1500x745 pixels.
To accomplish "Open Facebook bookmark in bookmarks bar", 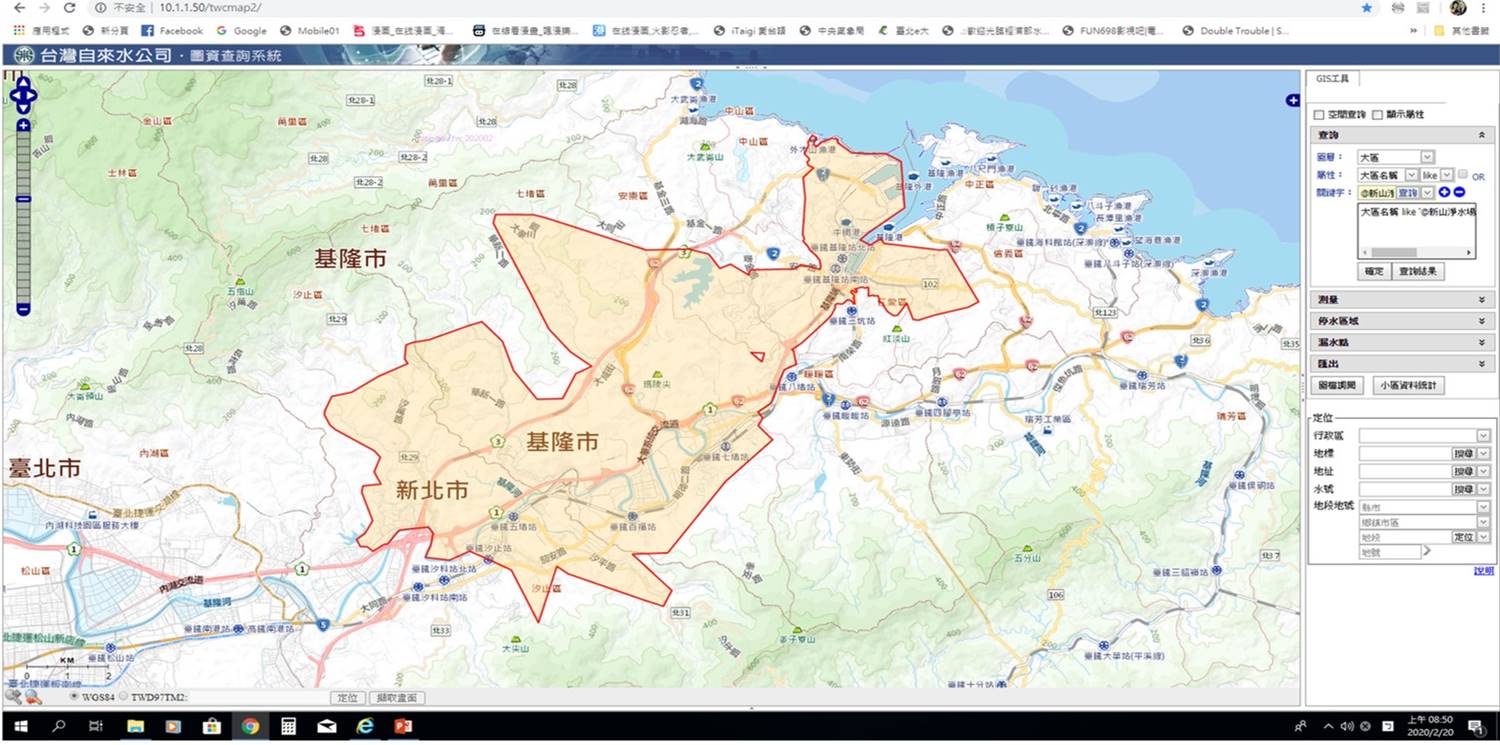I will pos(172,31).
